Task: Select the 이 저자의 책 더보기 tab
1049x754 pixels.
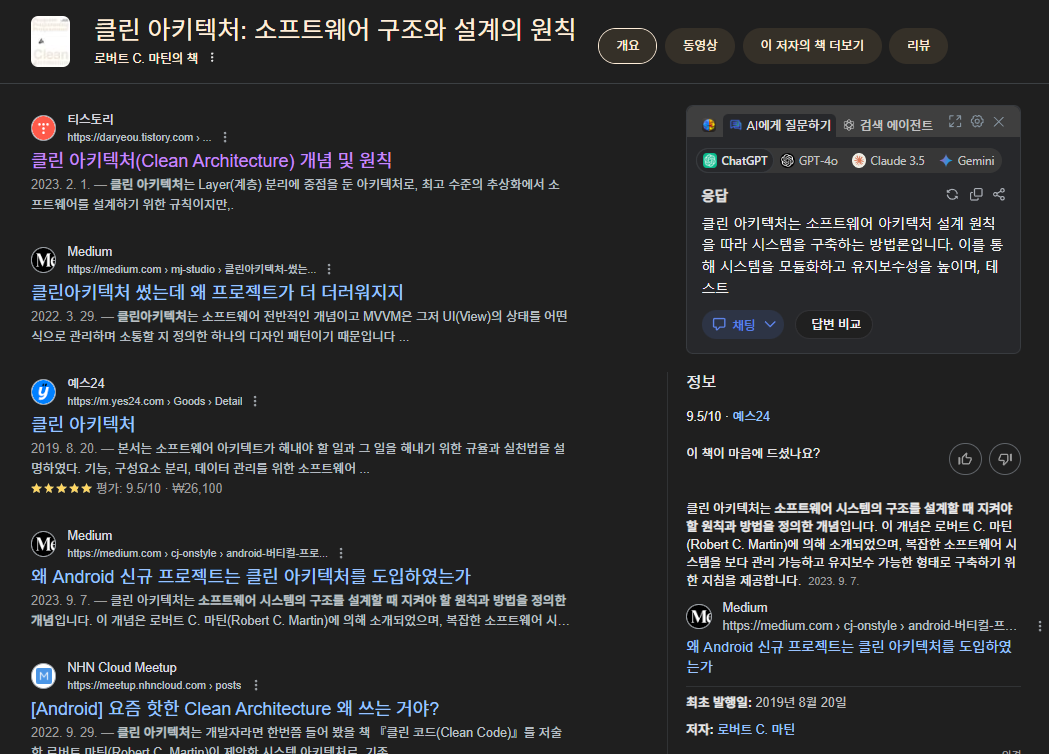Action: coord(812,45)
